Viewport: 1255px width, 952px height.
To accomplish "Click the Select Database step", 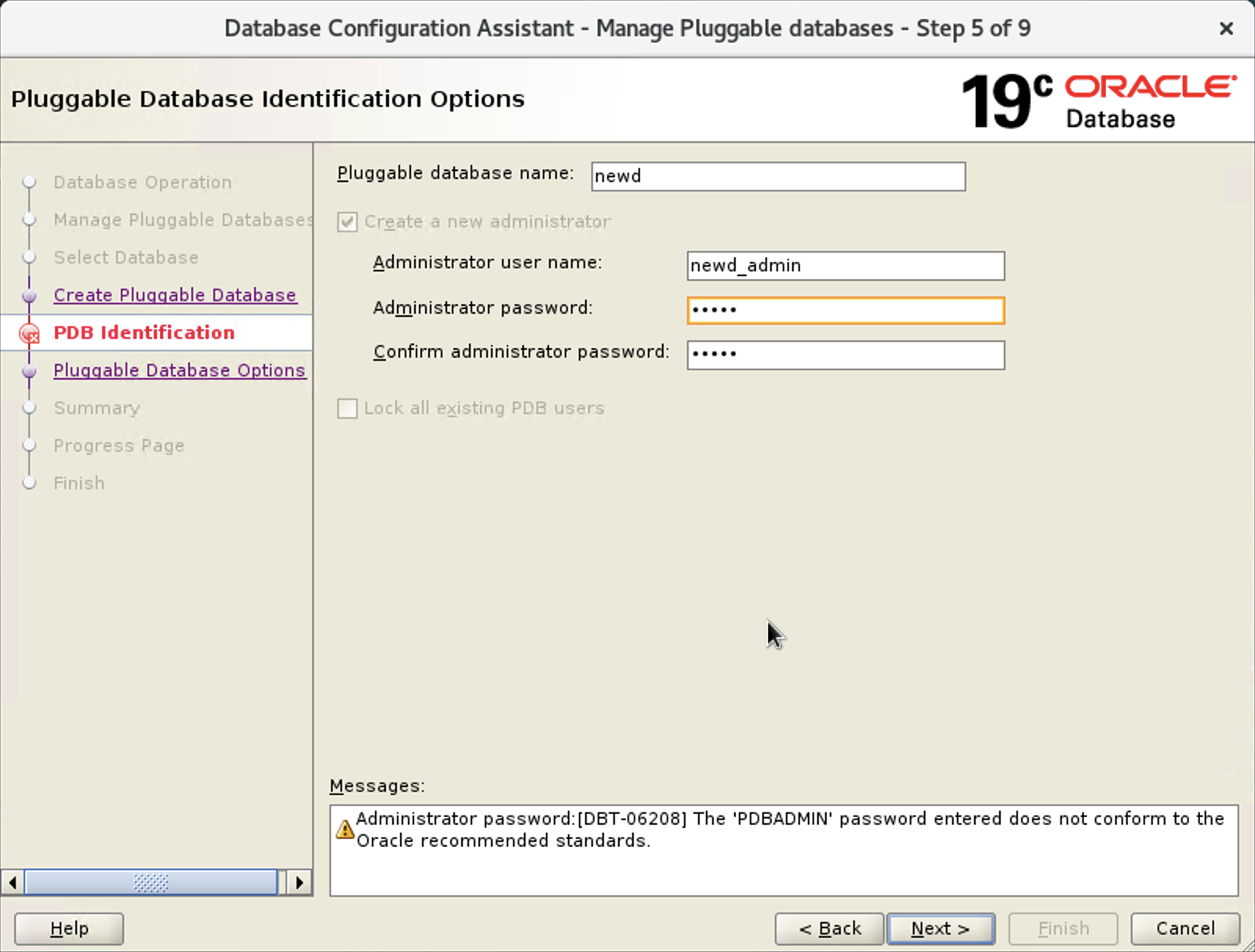I will tap(126, 257).
